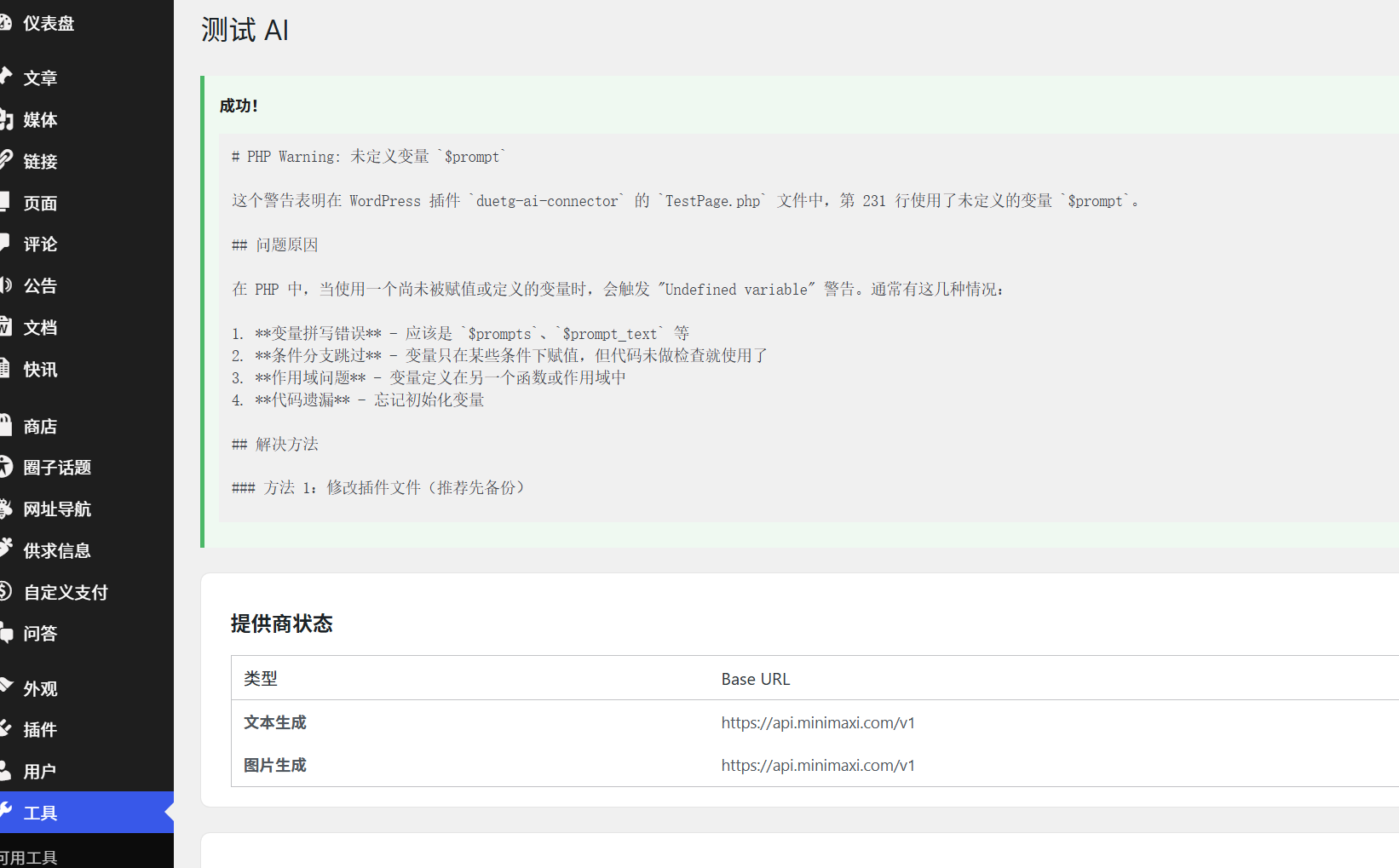Open the 公告 menu label
Screen dimensions: 1399x868
pos(40,285)
